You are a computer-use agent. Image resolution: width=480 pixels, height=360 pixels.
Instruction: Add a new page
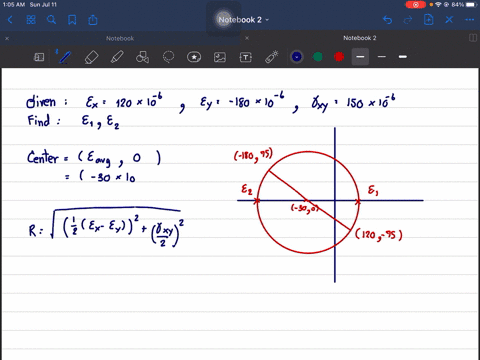(x=428, y=20)
